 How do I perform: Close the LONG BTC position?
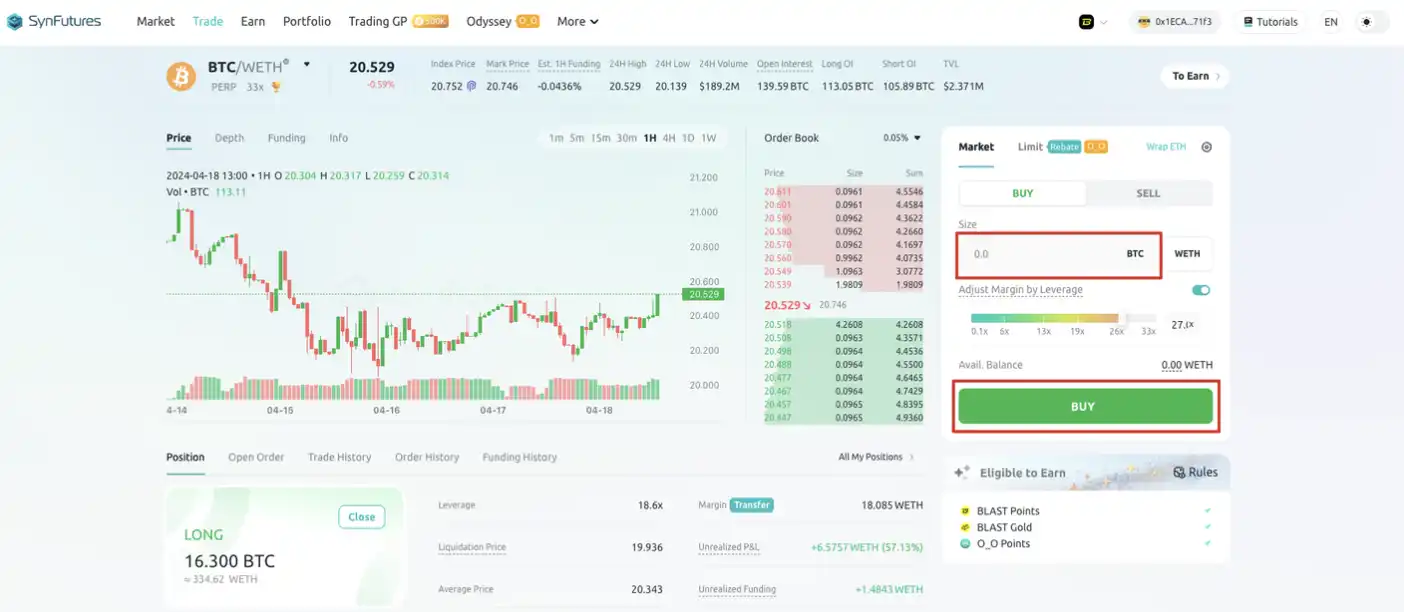click(361, 517)
